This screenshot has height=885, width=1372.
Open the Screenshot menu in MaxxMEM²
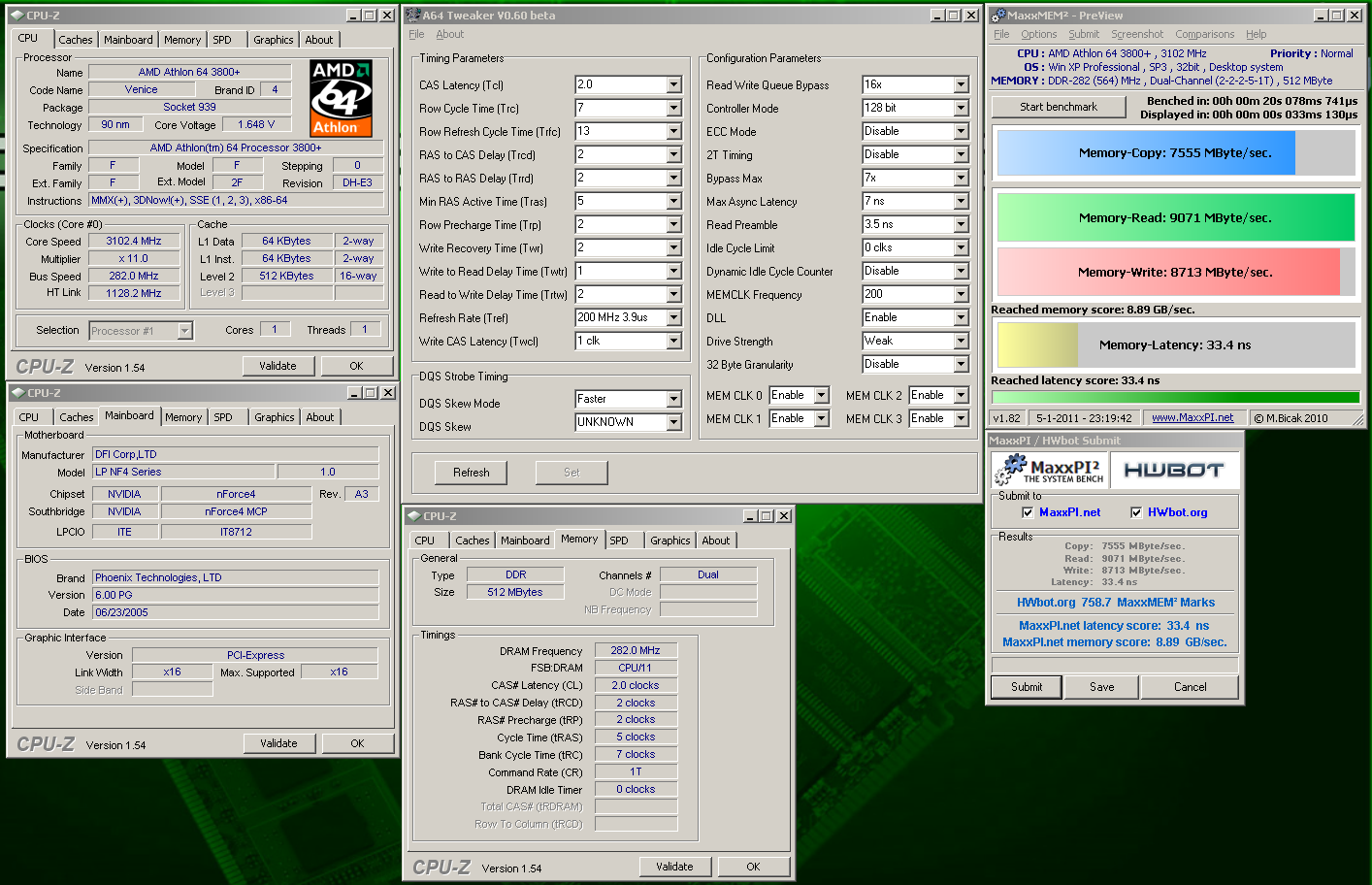(1138, 34)
